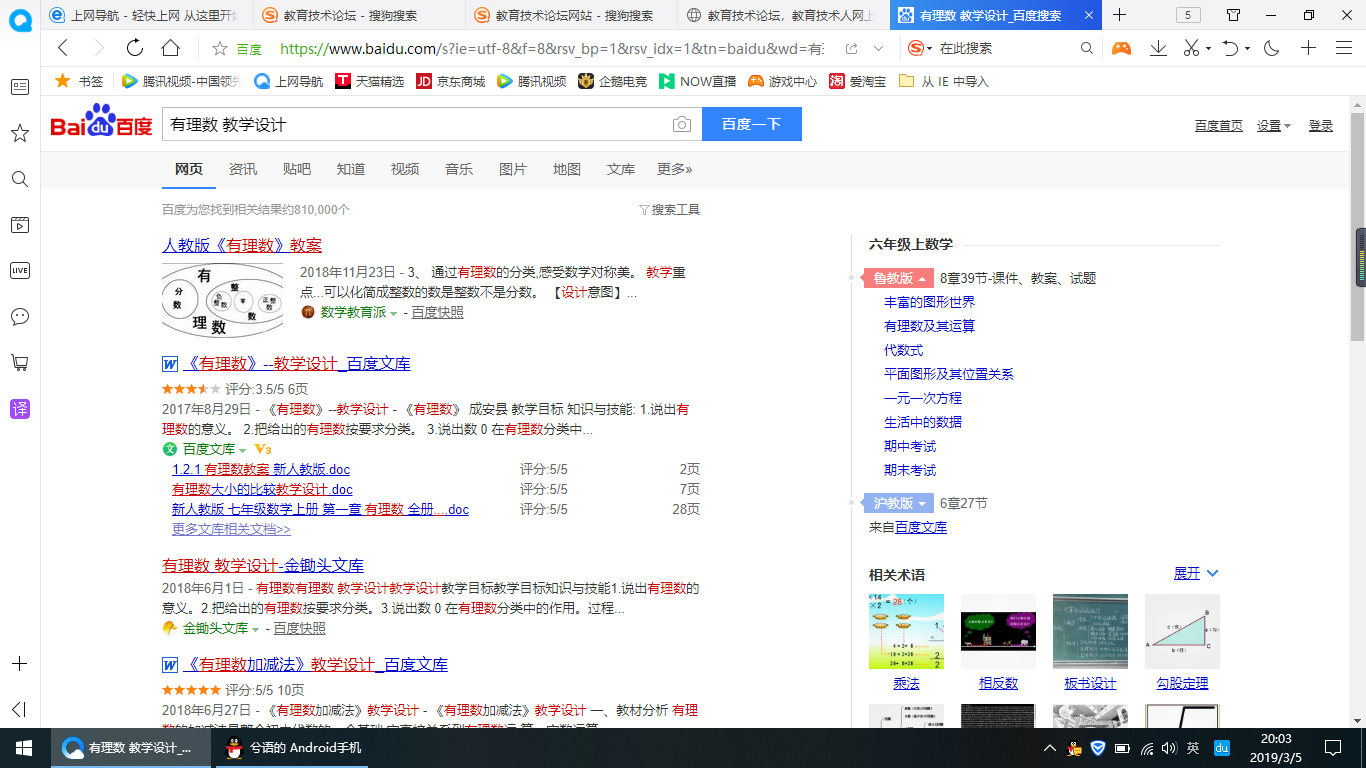Switch to browser tab 教育技术论坛网站 - 搜狗搜索

[572, 15]
